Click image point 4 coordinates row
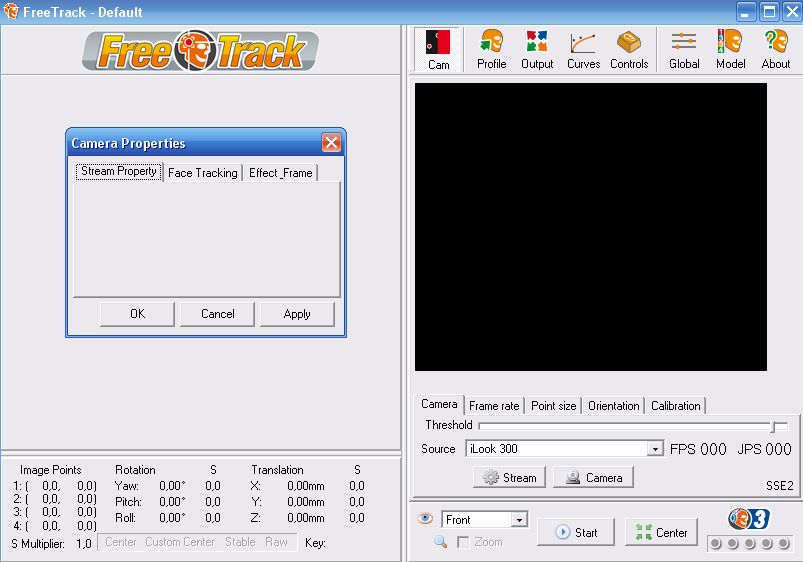803x562 pixels. tap(55, 525)
